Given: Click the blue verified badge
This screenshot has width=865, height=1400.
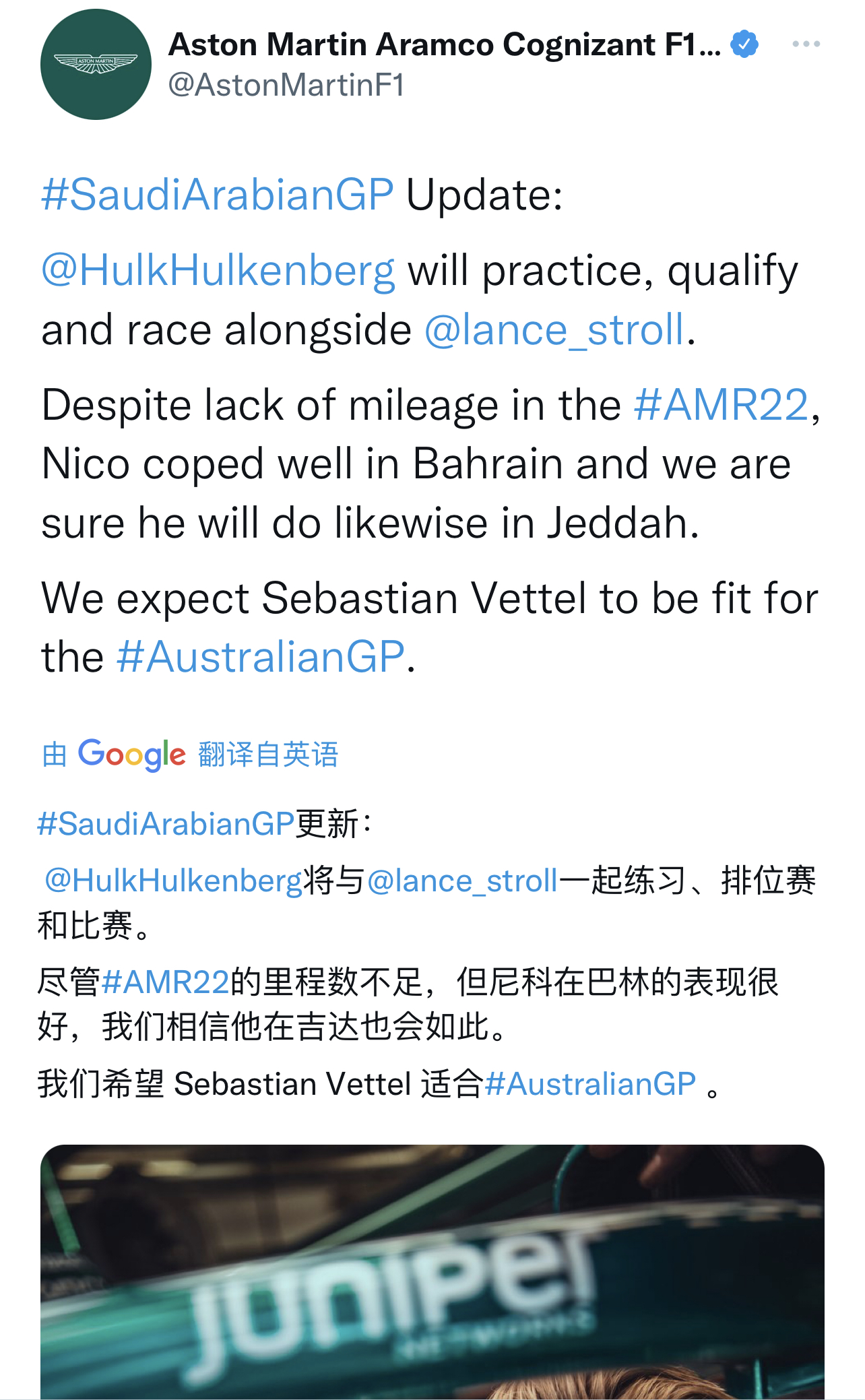Looking at the screenshot, I should click(x=744, y=44).
